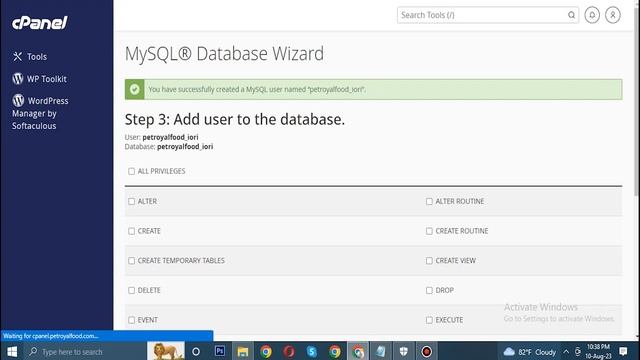Select the DROP privilege checkbox
Image resolution: width=640 pixels, height=360 pixels.
(429, 290)
